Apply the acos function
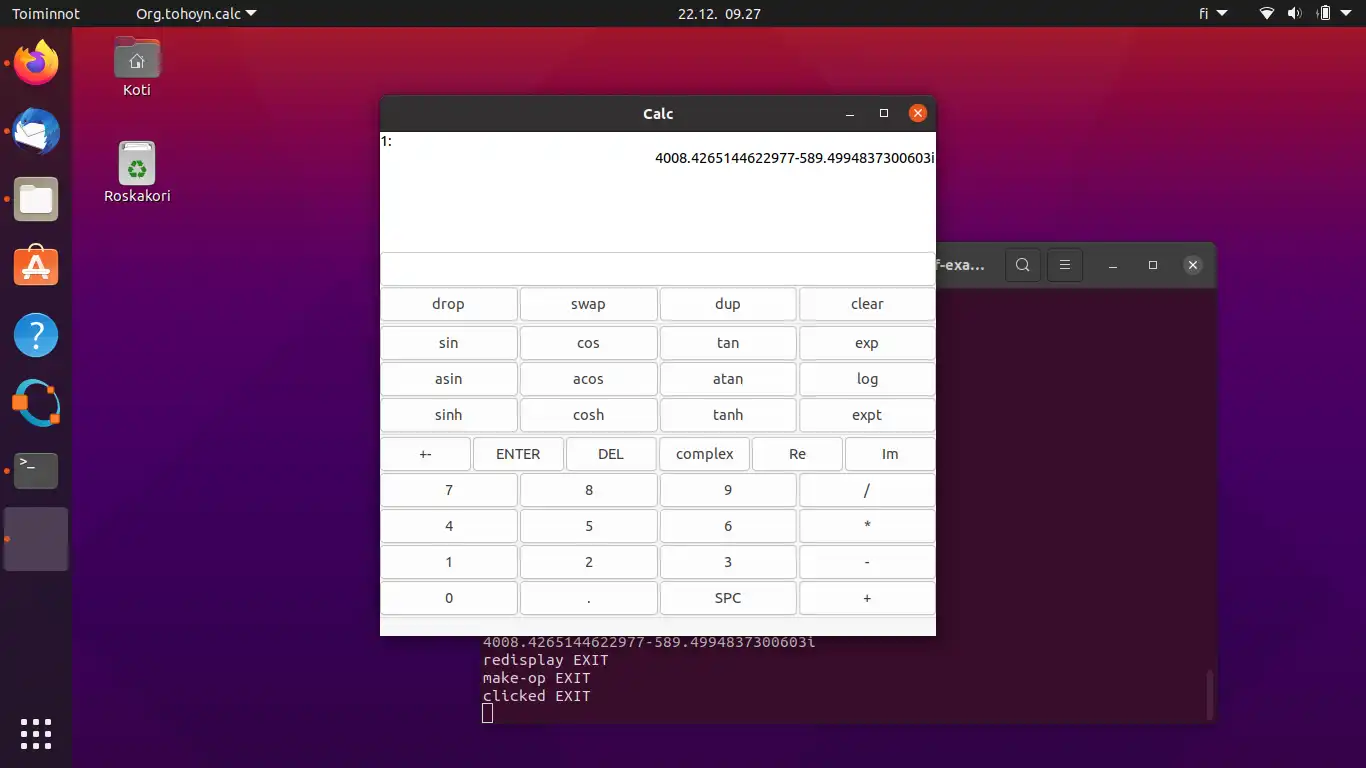This screenshot has width=1366, height=768. 588,379
